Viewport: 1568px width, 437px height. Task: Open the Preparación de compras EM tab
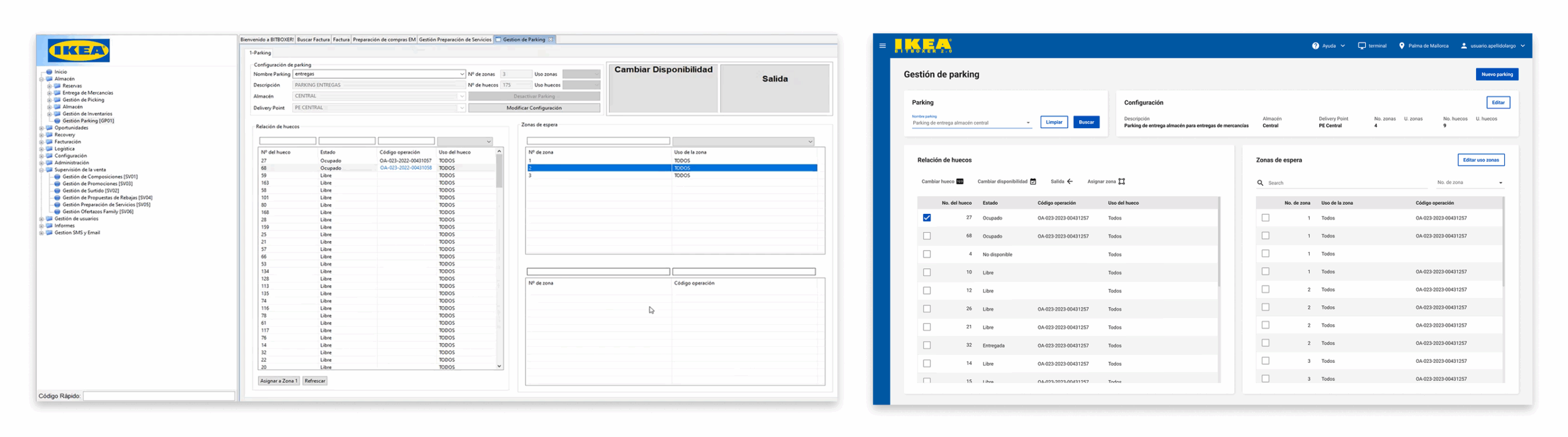point(384,40)
